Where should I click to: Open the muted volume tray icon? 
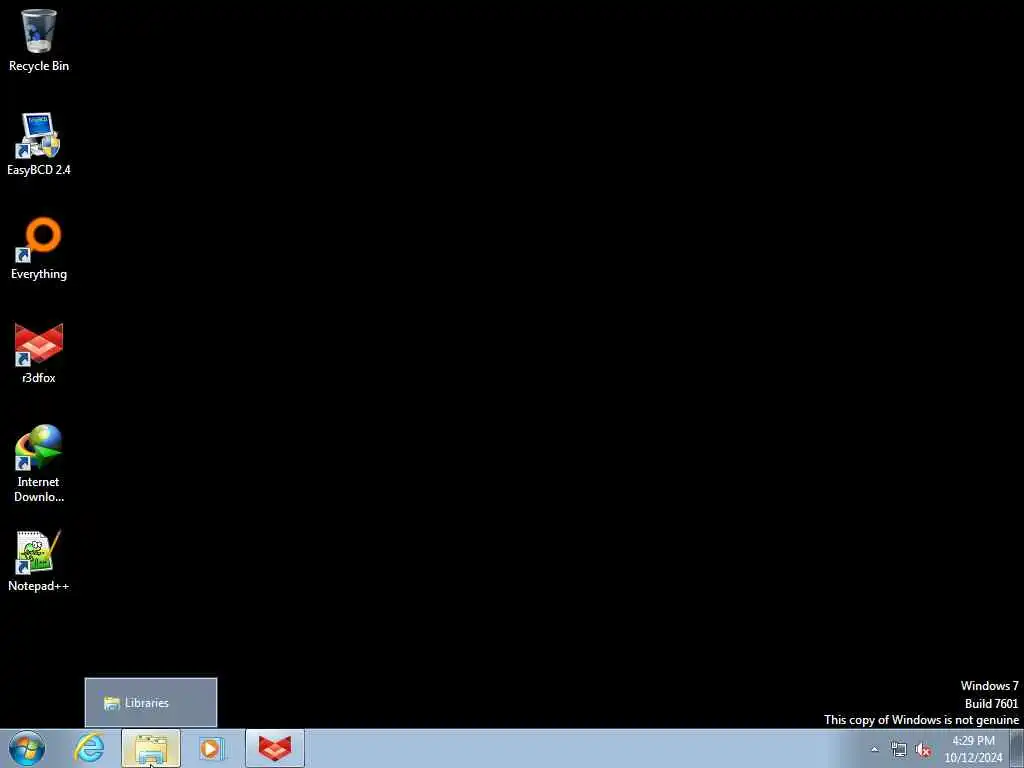click(x=923, y=750)
